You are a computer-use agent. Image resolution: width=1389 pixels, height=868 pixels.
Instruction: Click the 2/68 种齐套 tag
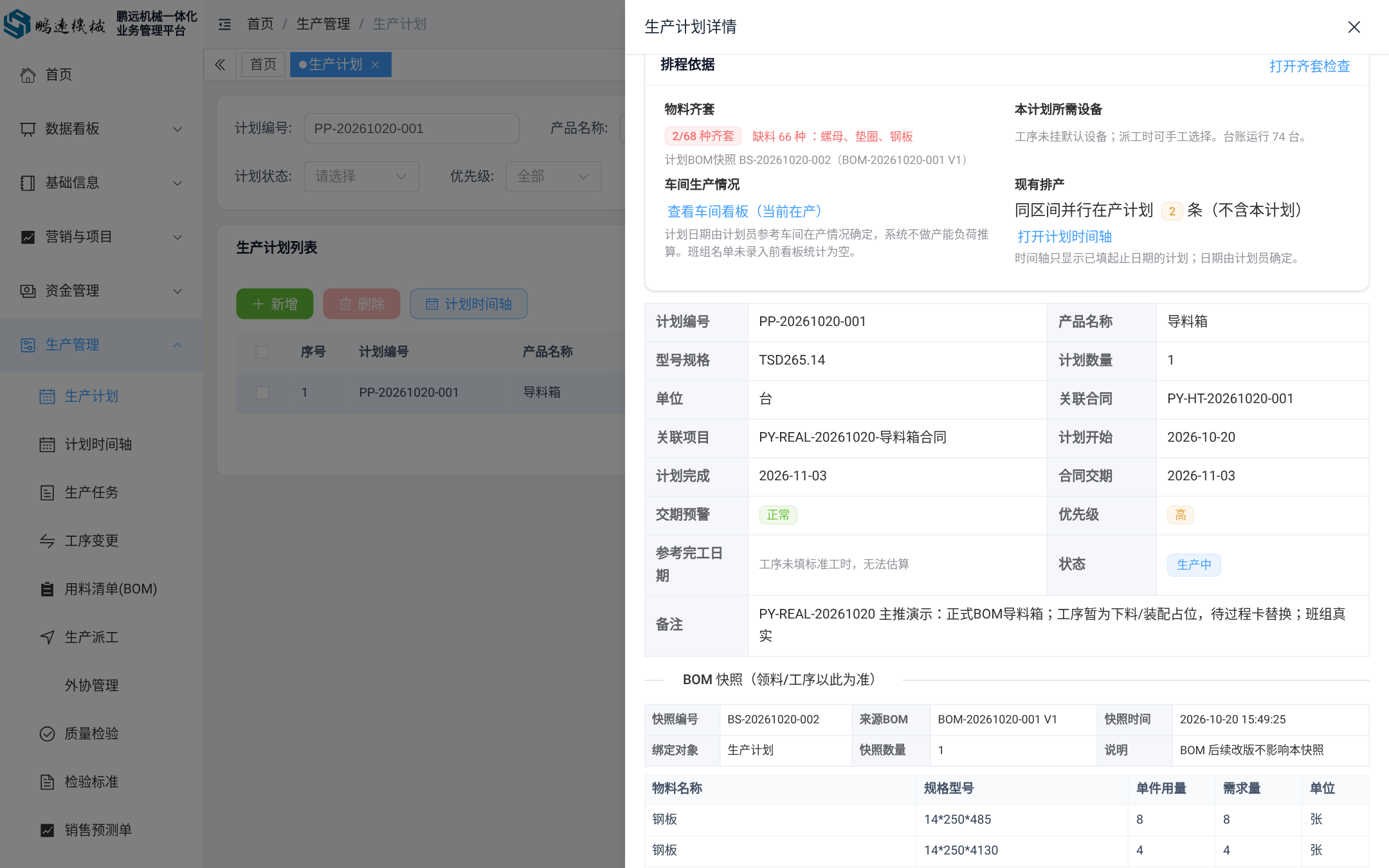pyautogui.click(x=703, y=136)
